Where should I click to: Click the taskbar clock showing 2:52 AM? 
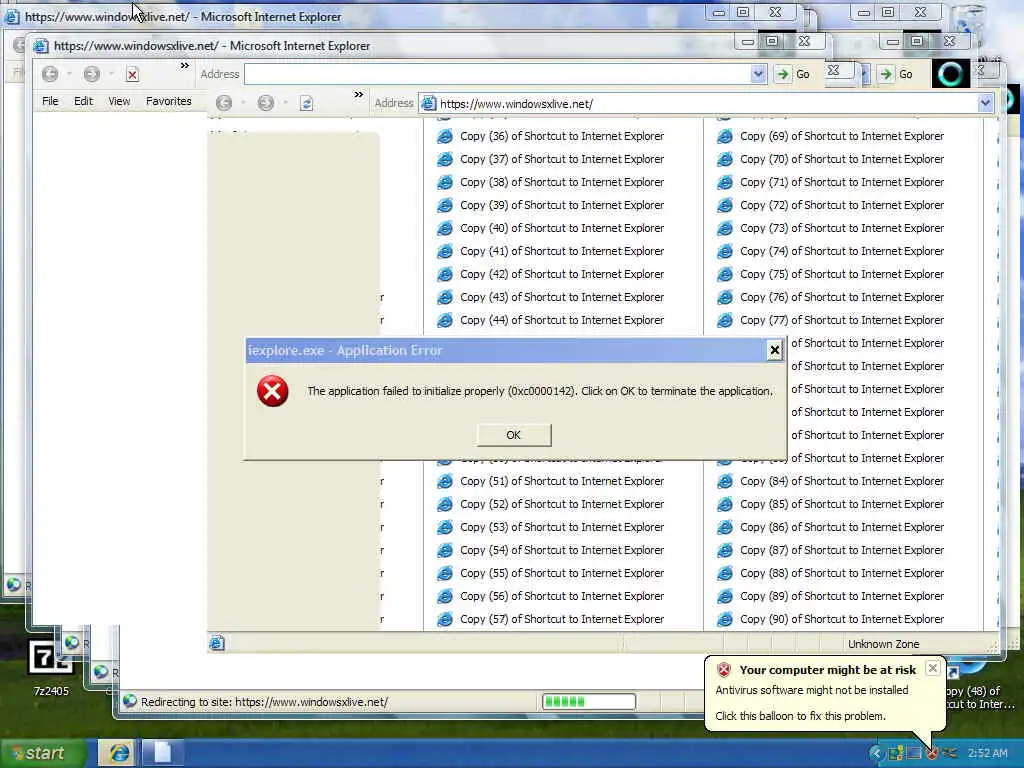coord(987,754)
